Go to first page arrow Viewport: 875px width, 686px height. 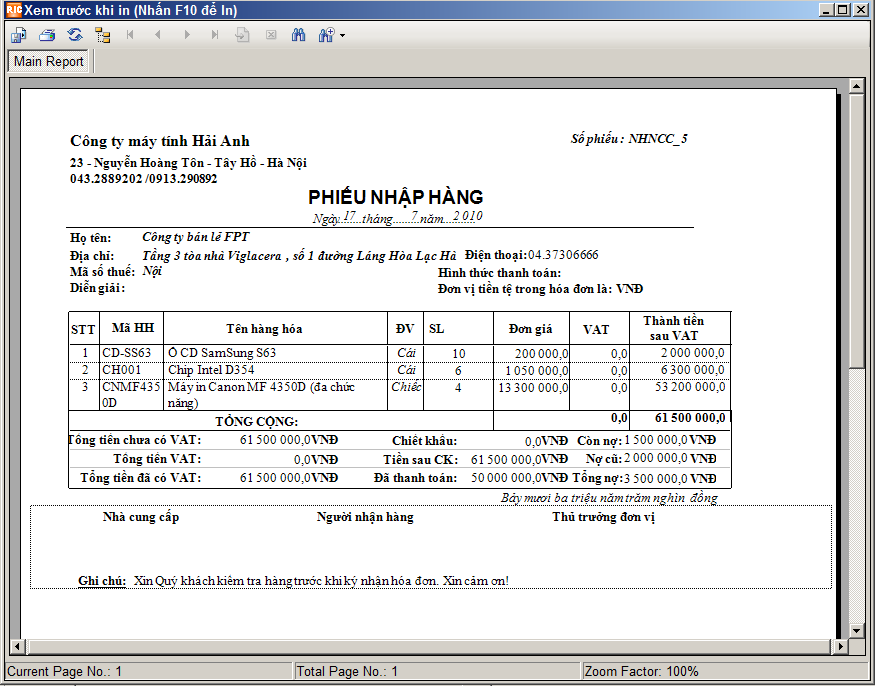click(x=130, y=35)
